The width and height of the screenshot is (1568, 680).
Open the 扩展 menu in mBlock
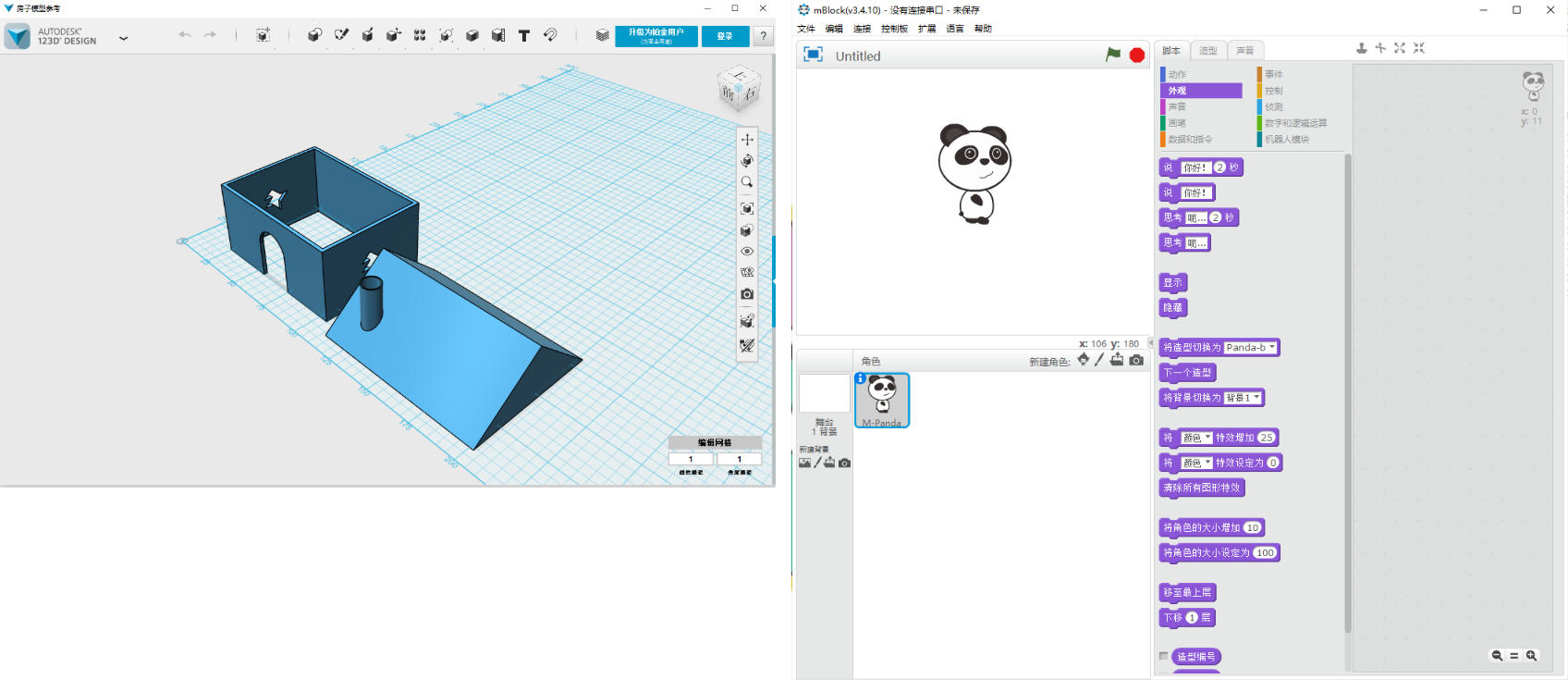click(926, 29)
